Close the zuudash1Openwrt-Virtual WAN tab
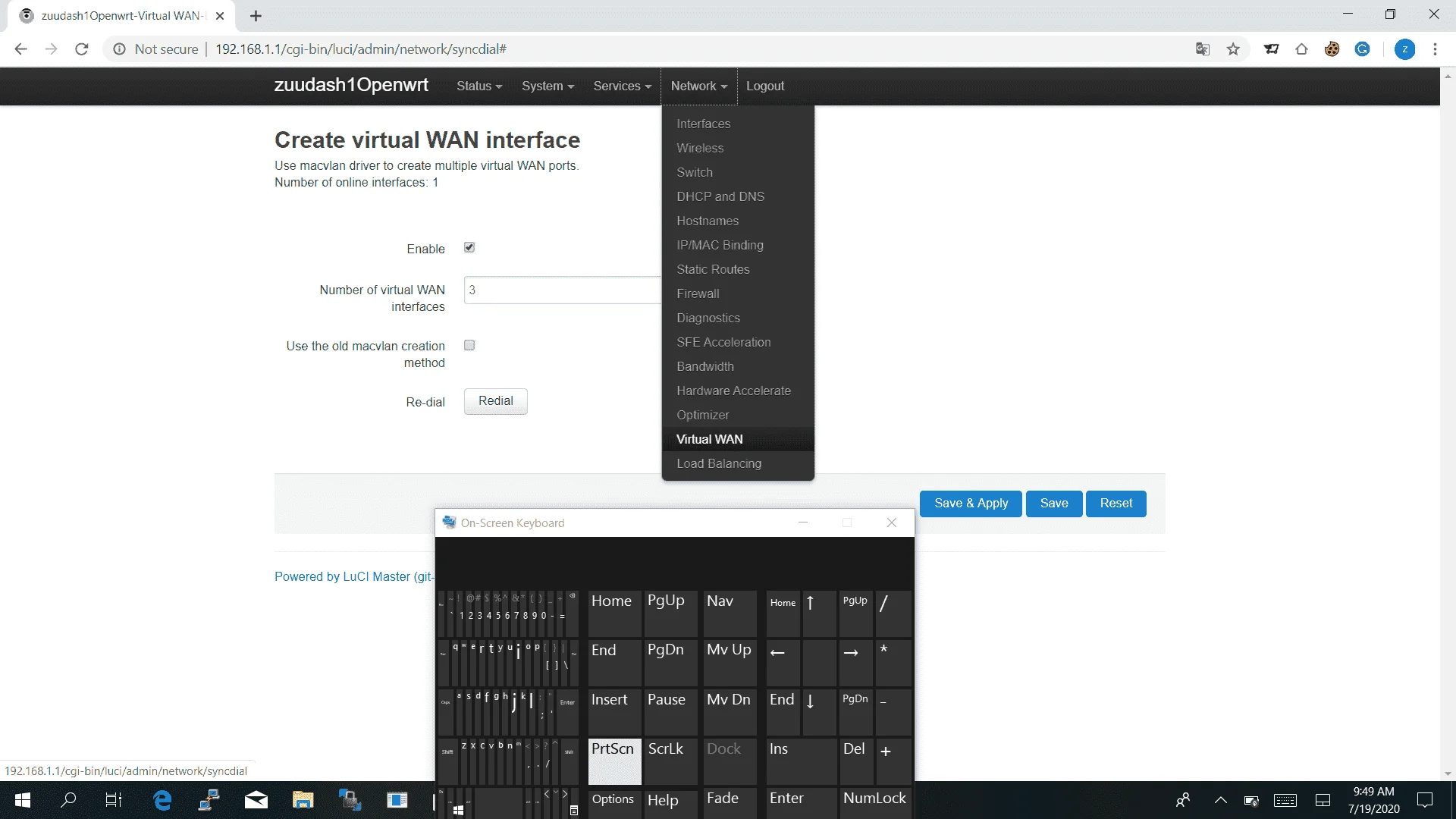 pyautogui.click(x=220, y=16)
